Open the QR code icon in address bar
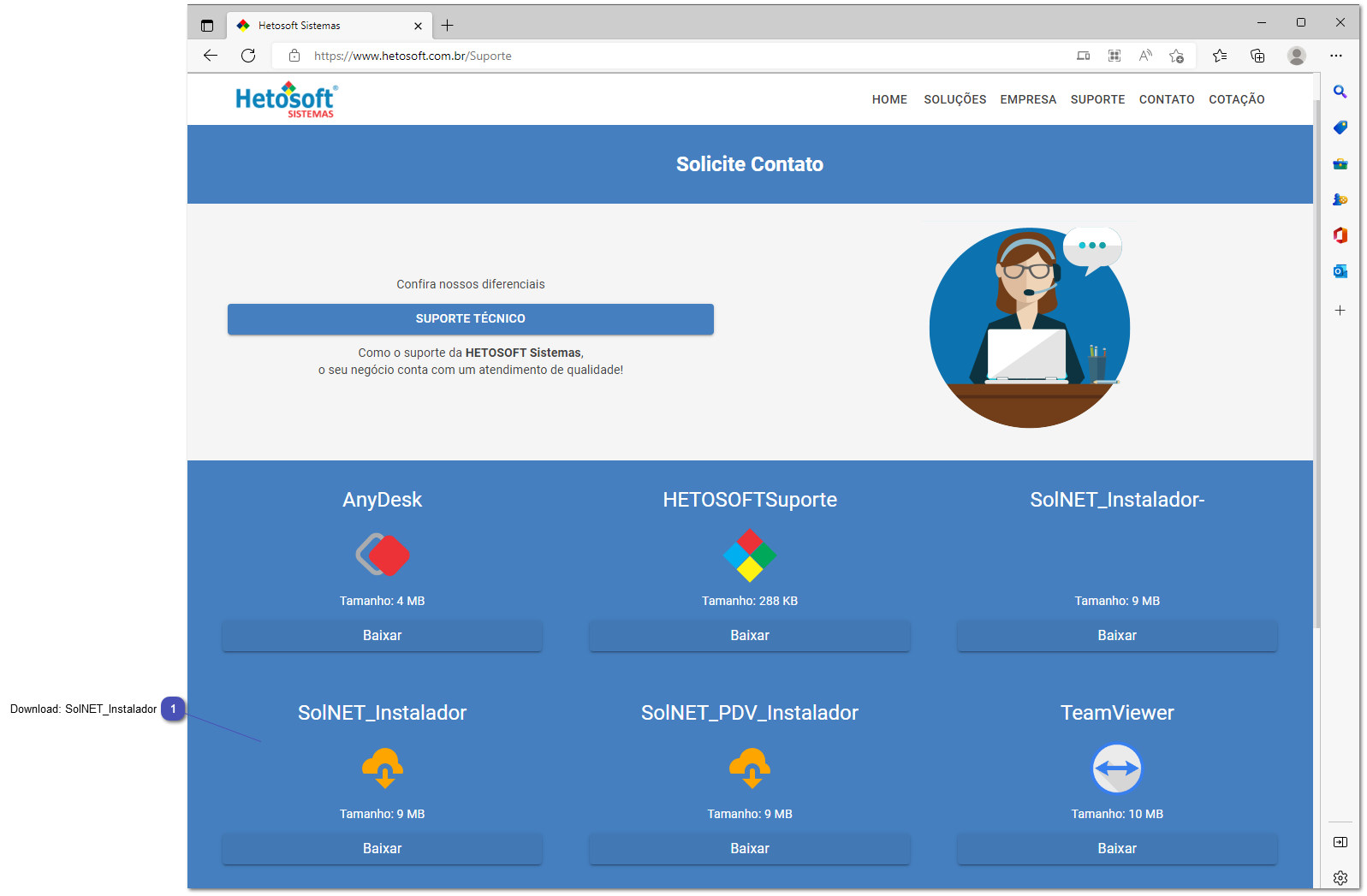 tap(1114, 56)
